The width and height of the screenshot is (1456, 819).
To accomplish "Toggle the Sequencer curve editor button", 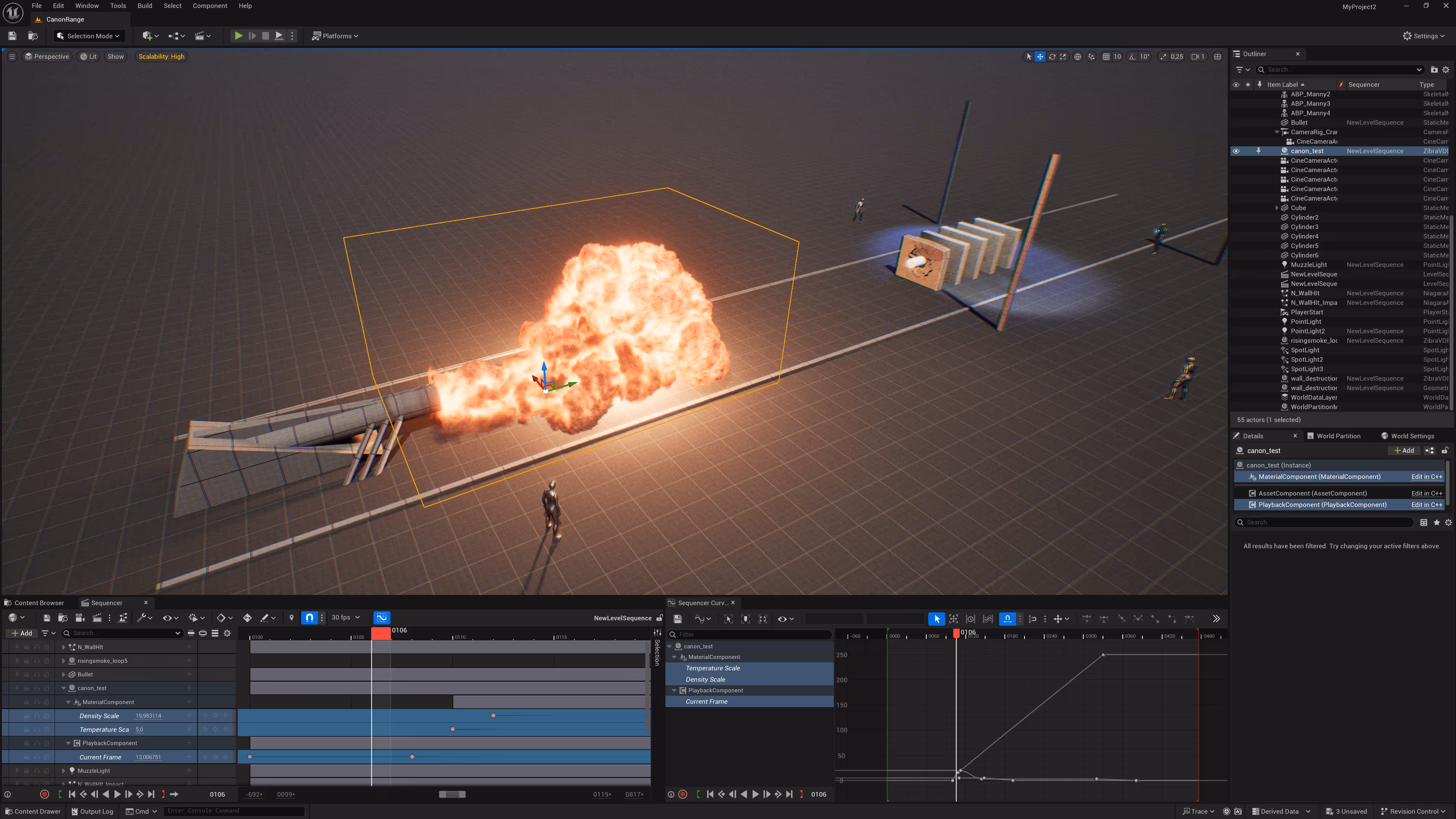I will 382,618.
